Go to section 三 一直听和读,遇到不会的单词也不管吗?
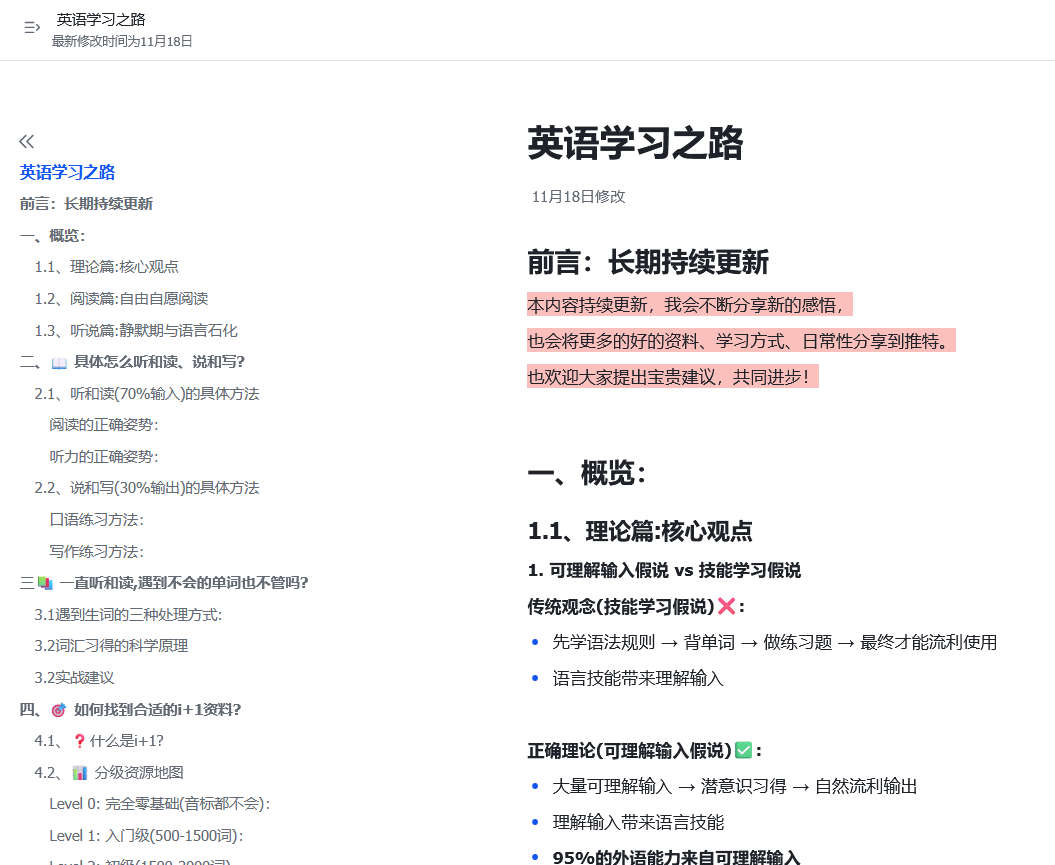 pyautogui.click(x=163, y=582)
